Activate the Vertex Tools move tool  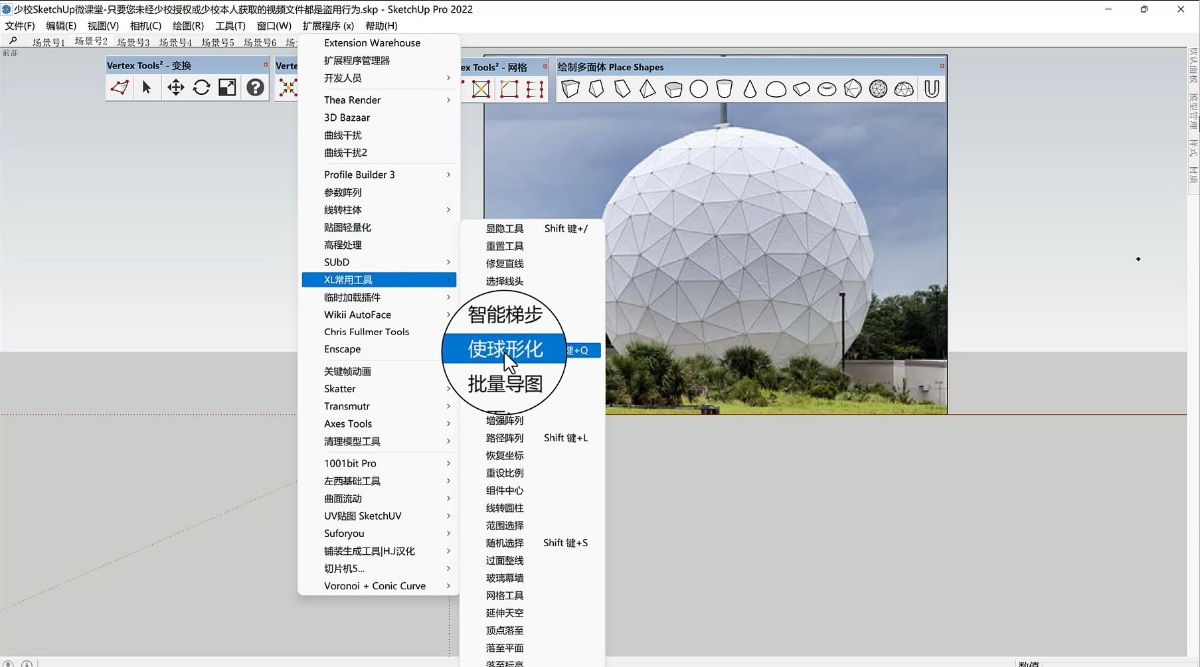click(x=175, y=88)
